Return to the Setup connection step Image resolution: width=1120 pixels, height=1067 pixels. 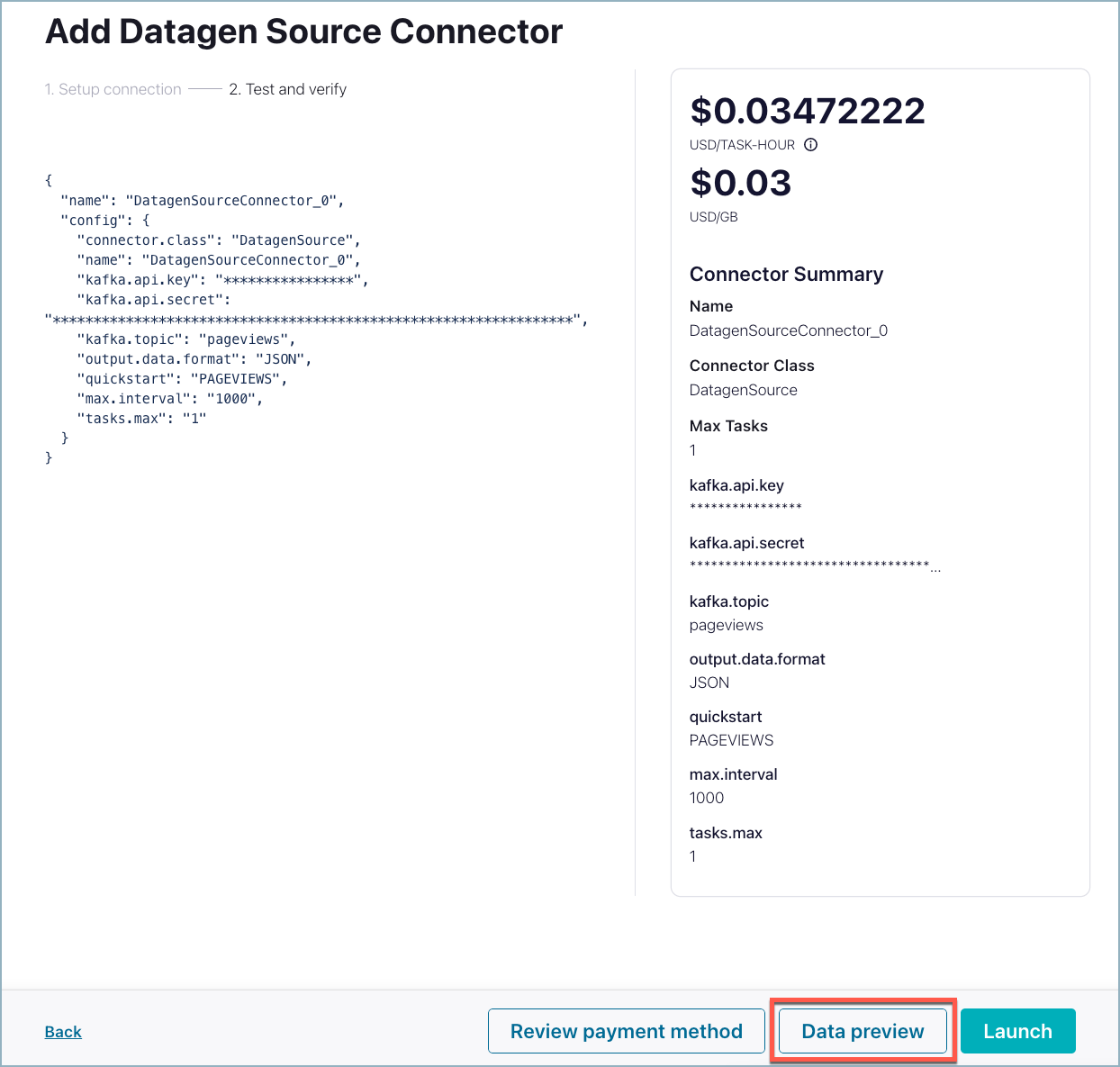[x=113, y=89]
